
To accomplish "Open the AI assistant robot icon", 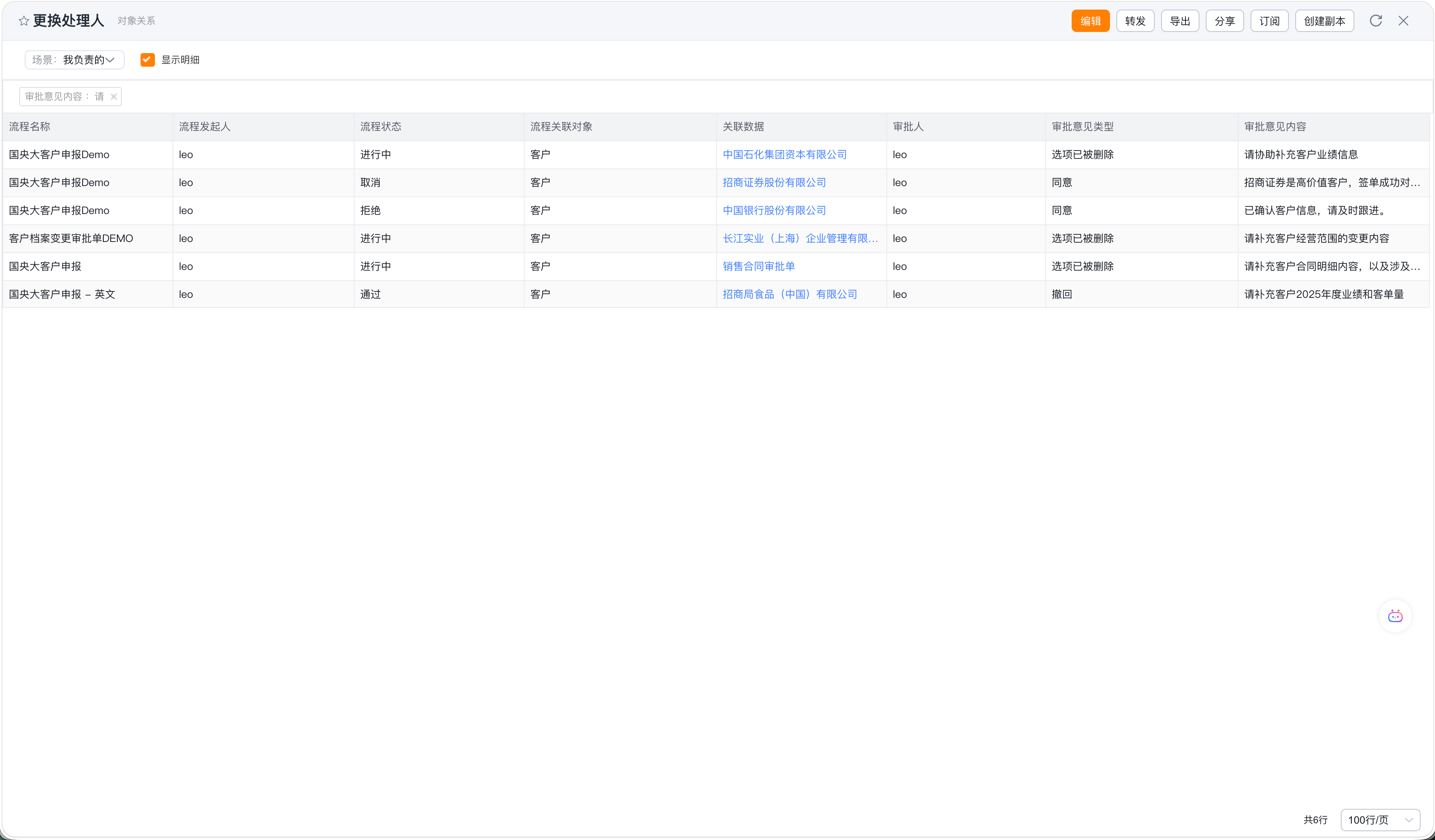I will coord(1395,616).
